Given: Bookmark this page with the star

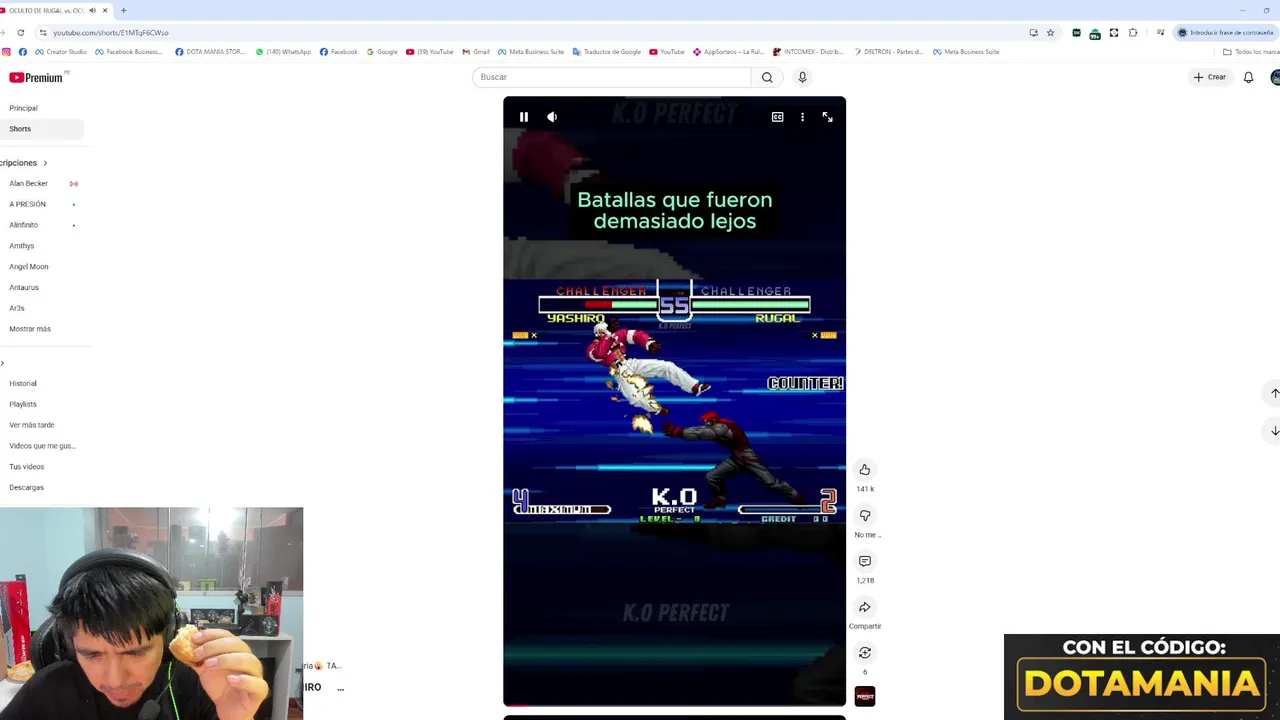Looking at the screenshot, I should coord(1050,32).
